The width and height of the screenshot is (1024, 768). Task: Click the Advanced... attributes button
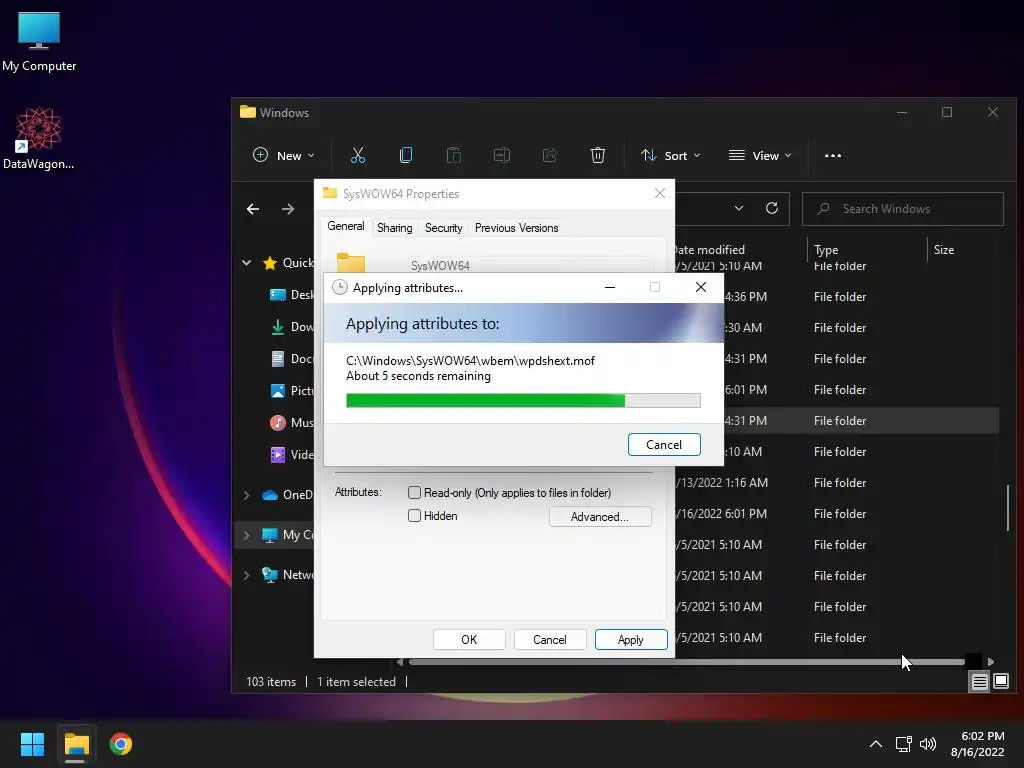pos(600,517)
